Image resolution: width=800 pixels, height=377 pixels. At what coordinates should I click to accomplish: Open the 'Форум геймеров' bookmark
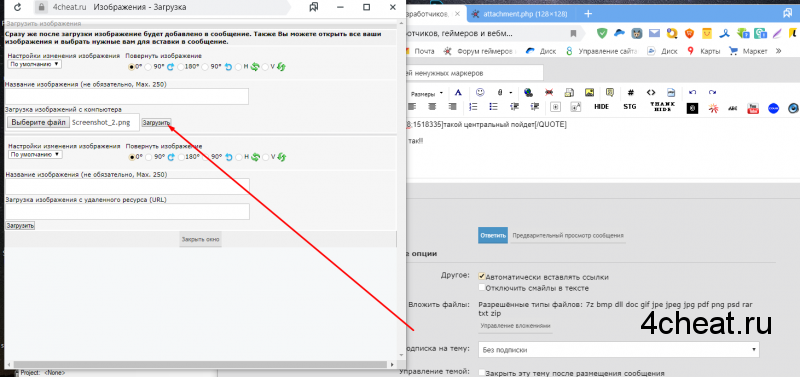480,51
